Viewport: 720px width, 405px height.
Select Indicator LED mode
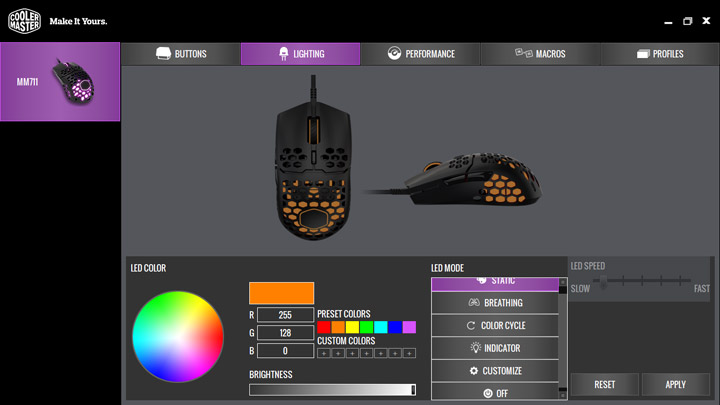pos(495,348)
